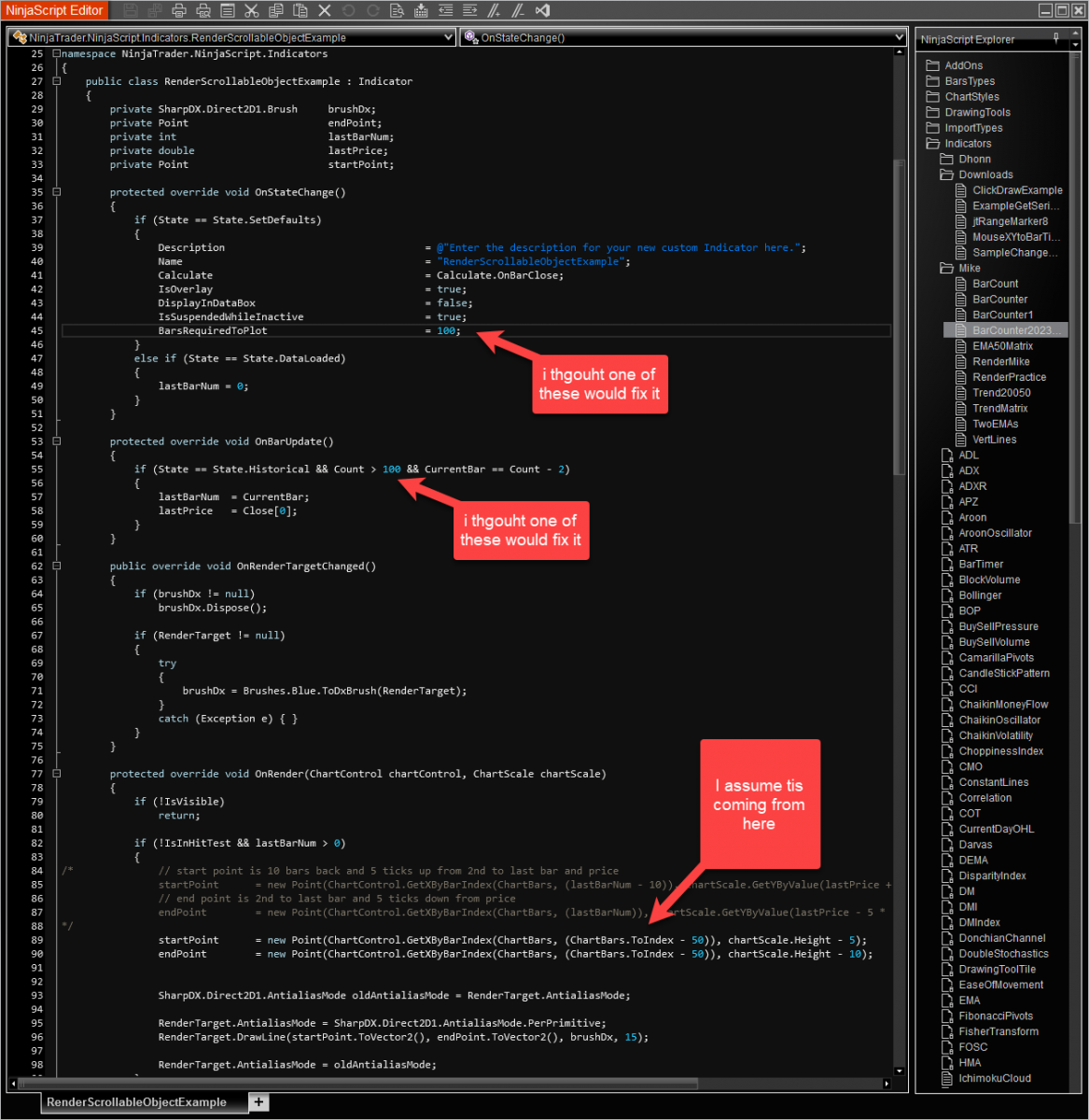Open the OnStateChange() member dropdown
This screenshot has height=1120, width=1089.
pos(683,38)
